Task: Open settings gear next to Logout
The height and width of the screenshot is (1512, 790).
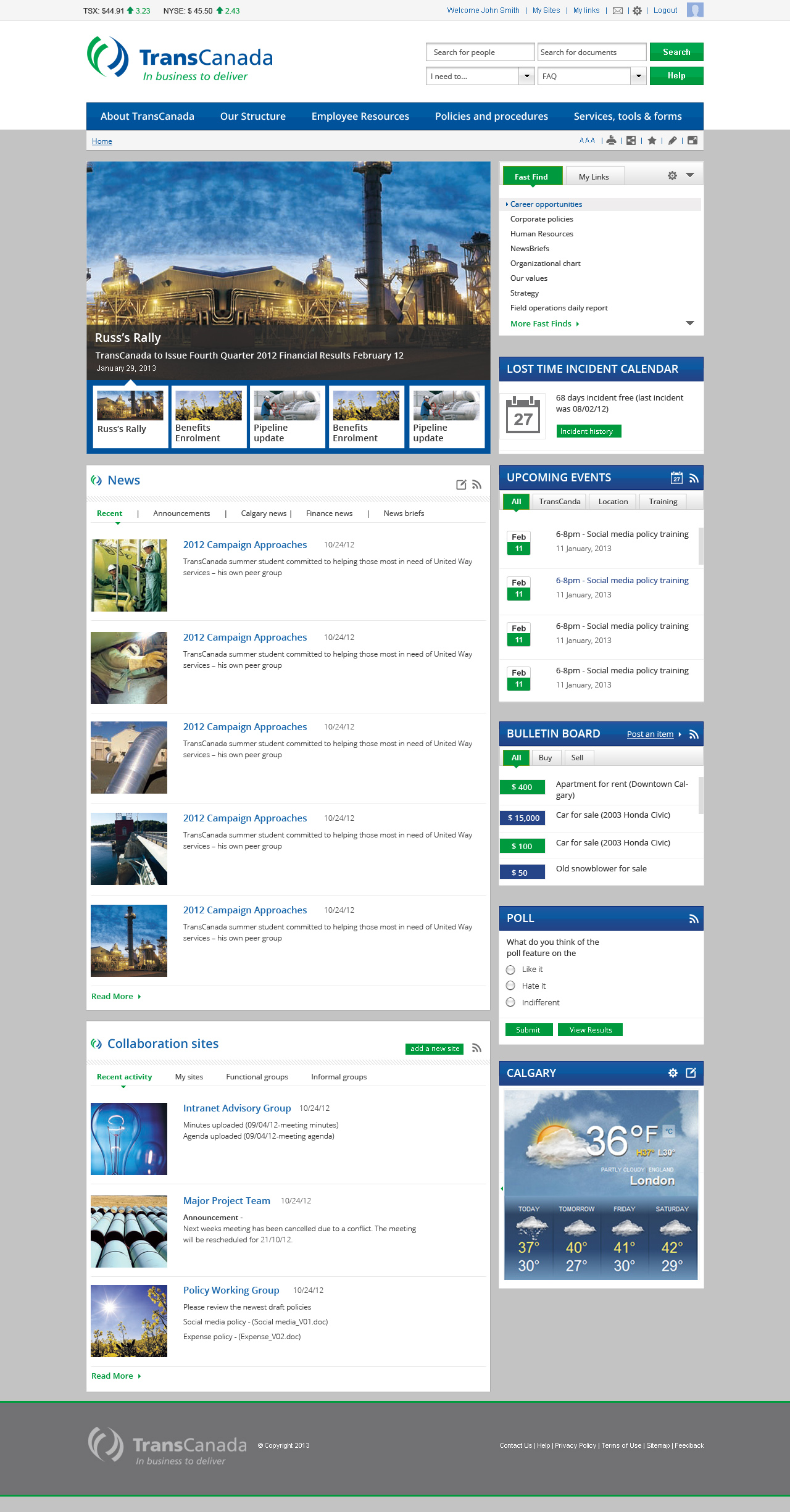Action: pos(637,10)
